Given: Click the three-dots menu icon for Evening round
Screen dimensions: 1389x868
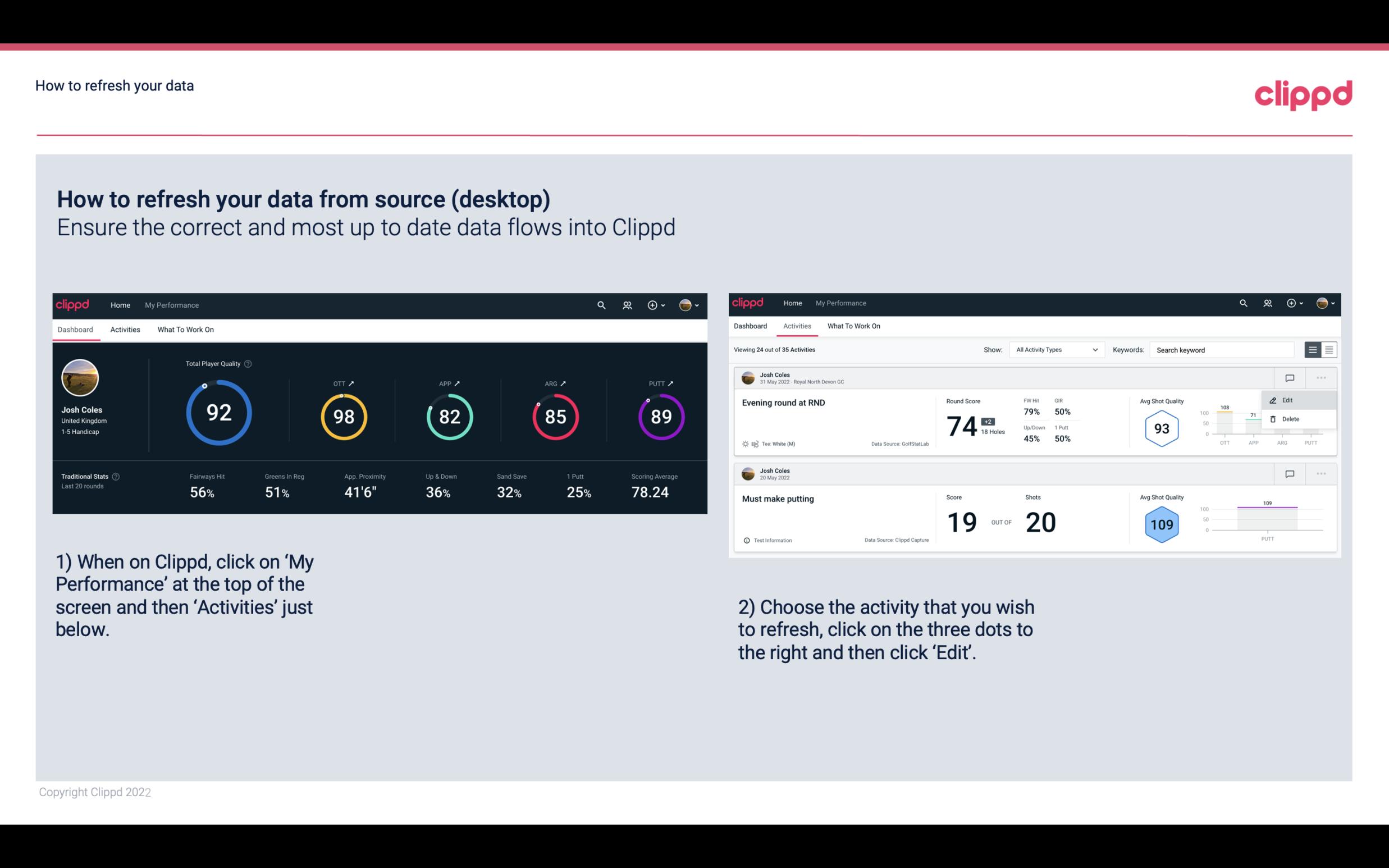Looking at the screenshot, I should (x=1321, y=377).
